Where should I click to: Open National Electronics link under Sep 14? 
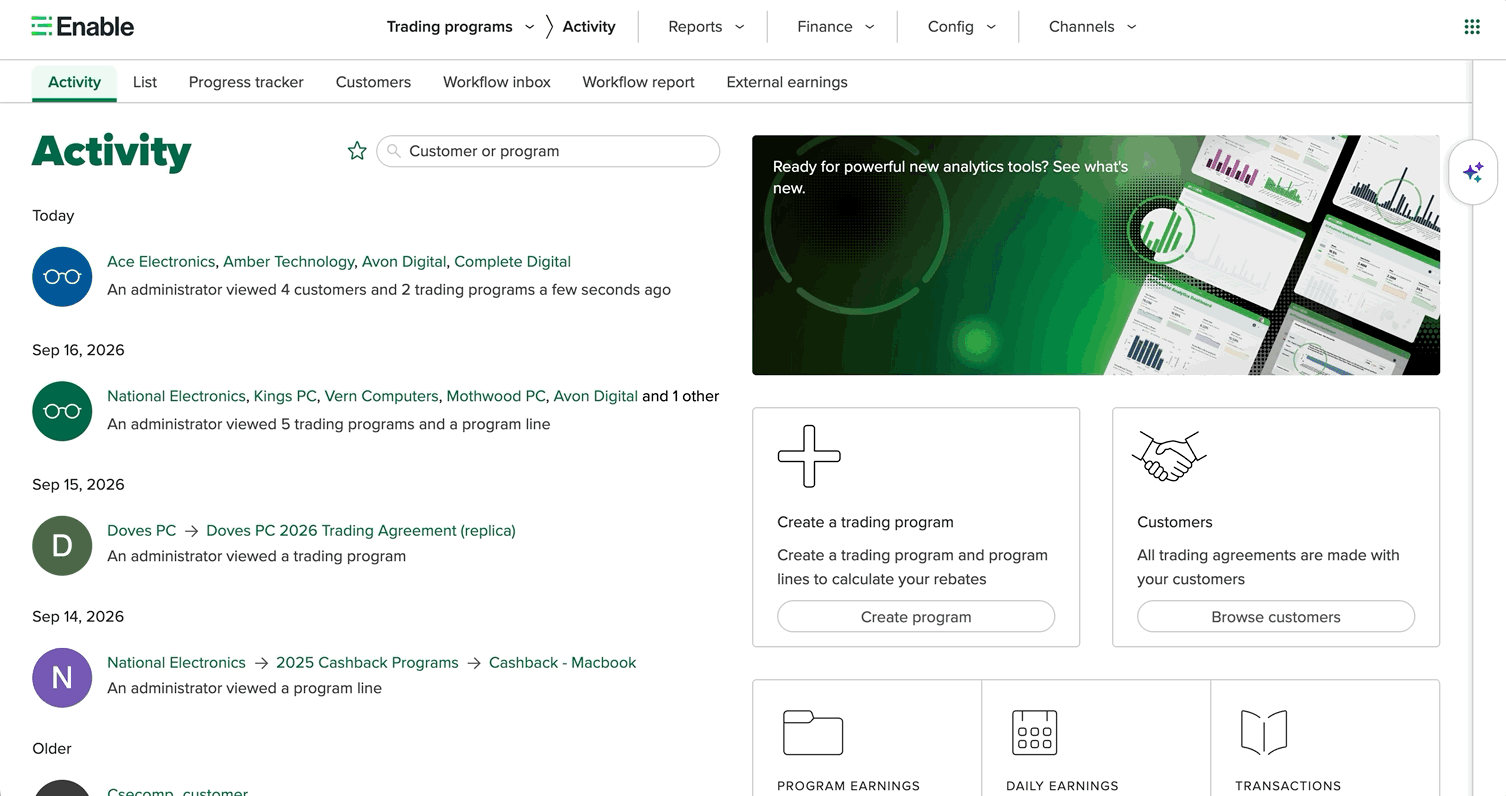click(x=176, y=663)
